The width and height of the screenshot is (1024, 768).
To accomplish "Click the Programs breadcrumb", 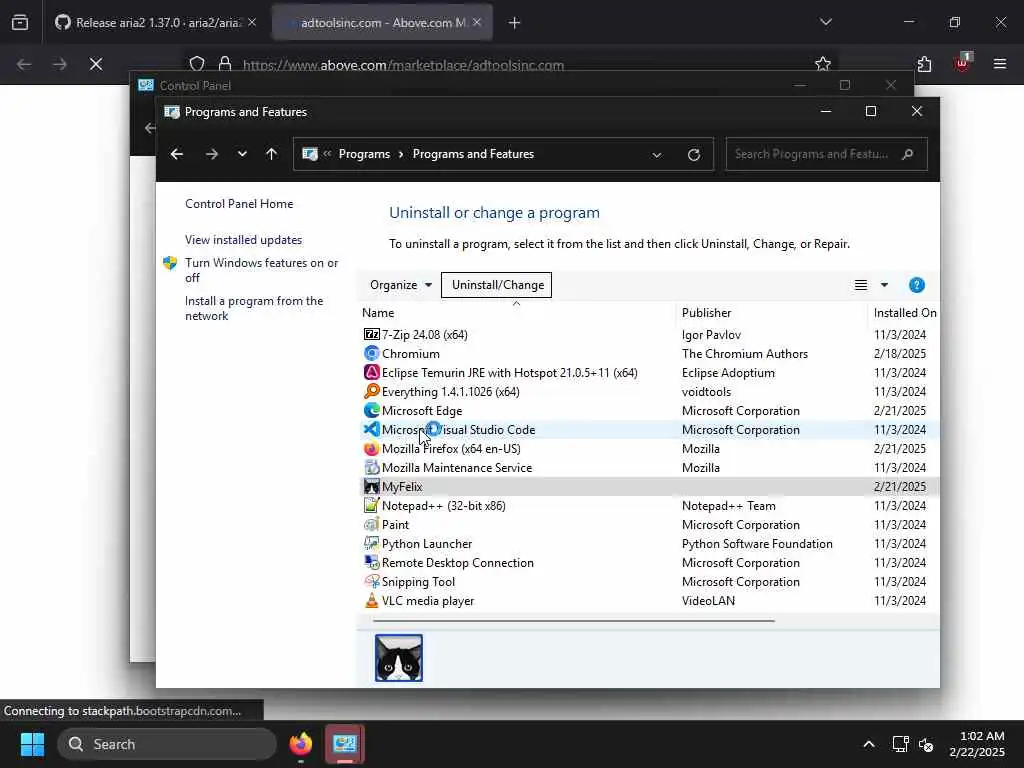I will pos(364,154).
